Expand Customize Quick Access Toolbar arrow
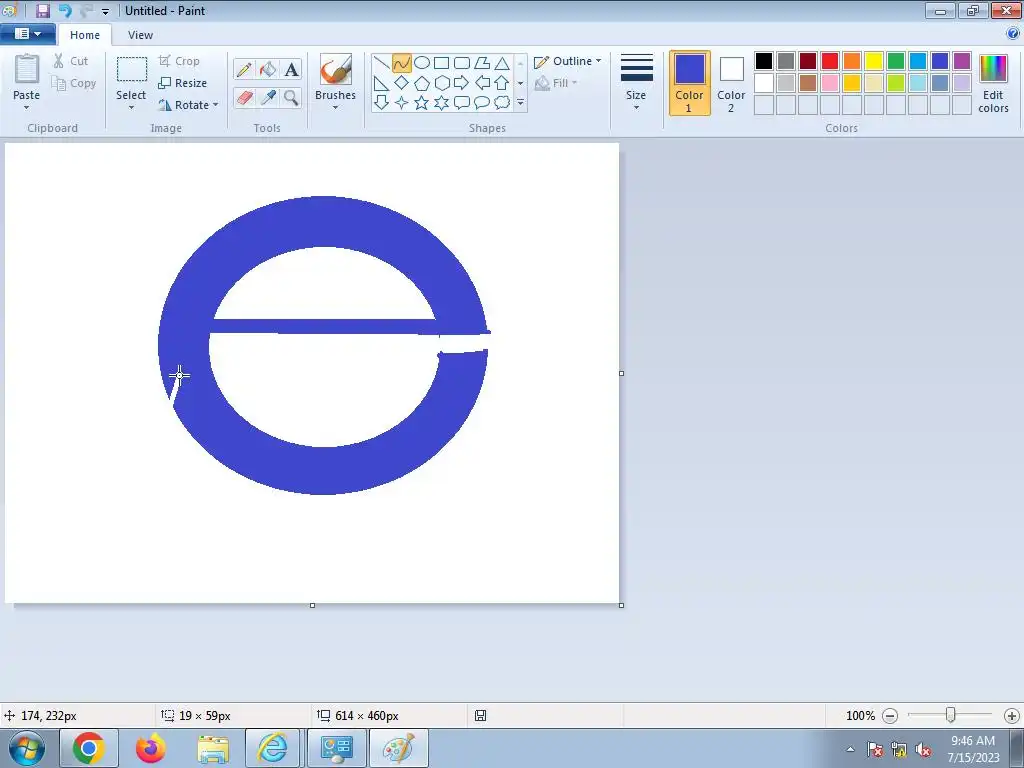 coord(105,12)
